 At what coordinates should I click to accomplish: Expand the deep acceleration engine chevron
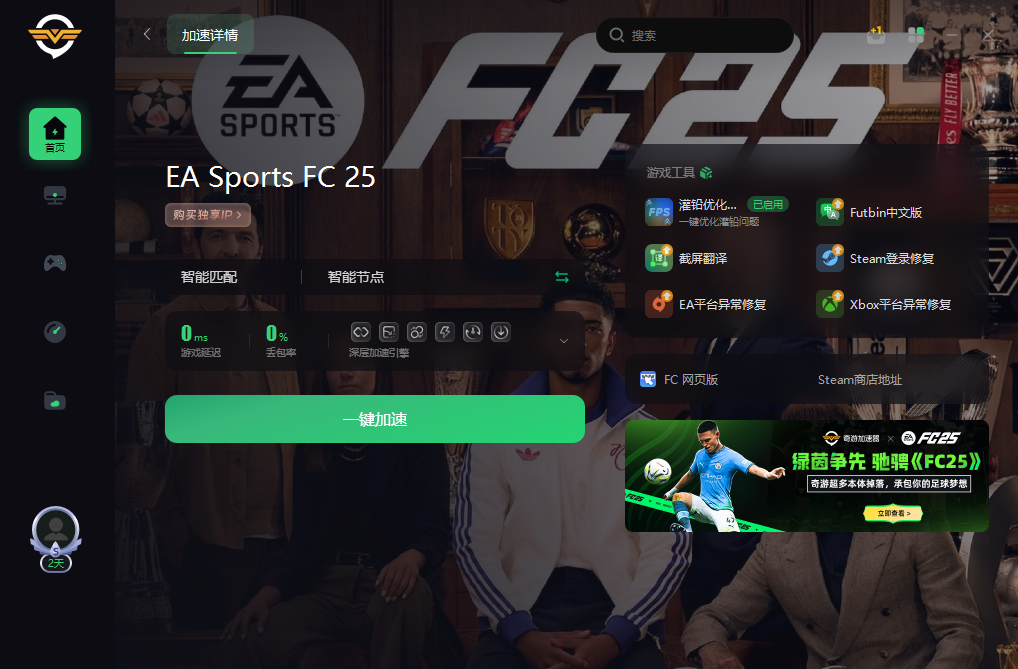[x=564, y=341]
